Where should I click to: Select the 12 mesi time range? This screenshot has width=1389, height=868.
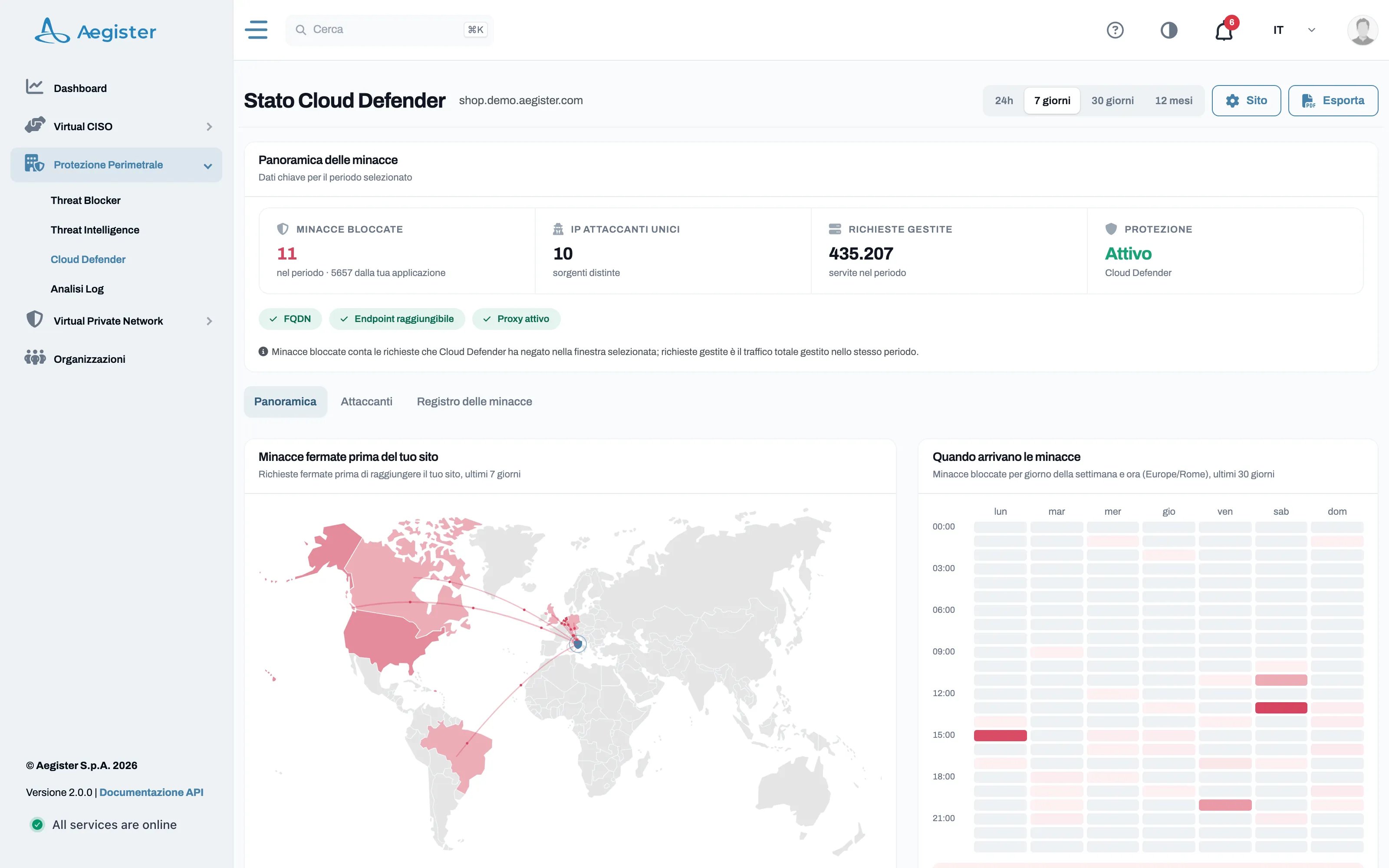pos(1173,100)
